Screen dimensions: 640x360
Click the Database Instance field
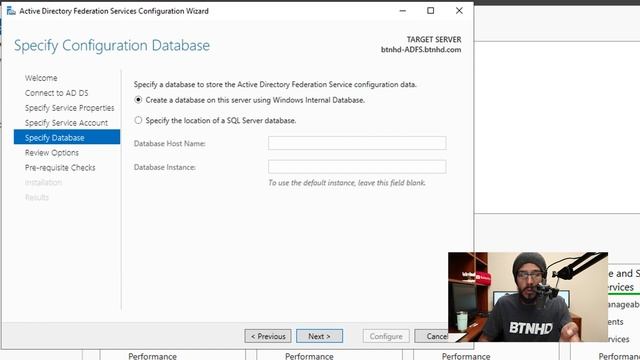[x=357, y=167]
